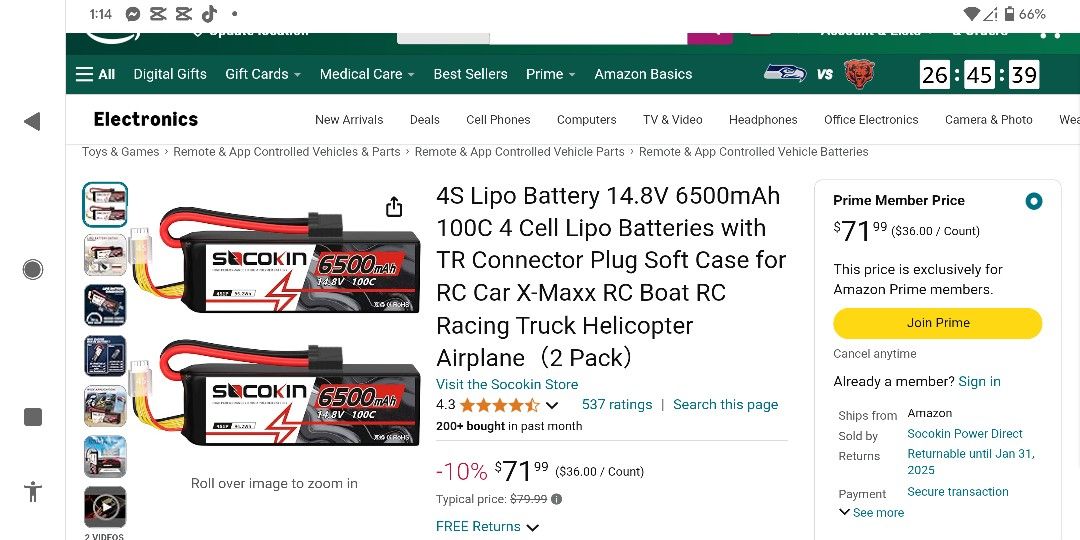This screenshot has height=540, width=1080.
Task: Open the 537 ratings link
Action: click(x=616, y=405)
